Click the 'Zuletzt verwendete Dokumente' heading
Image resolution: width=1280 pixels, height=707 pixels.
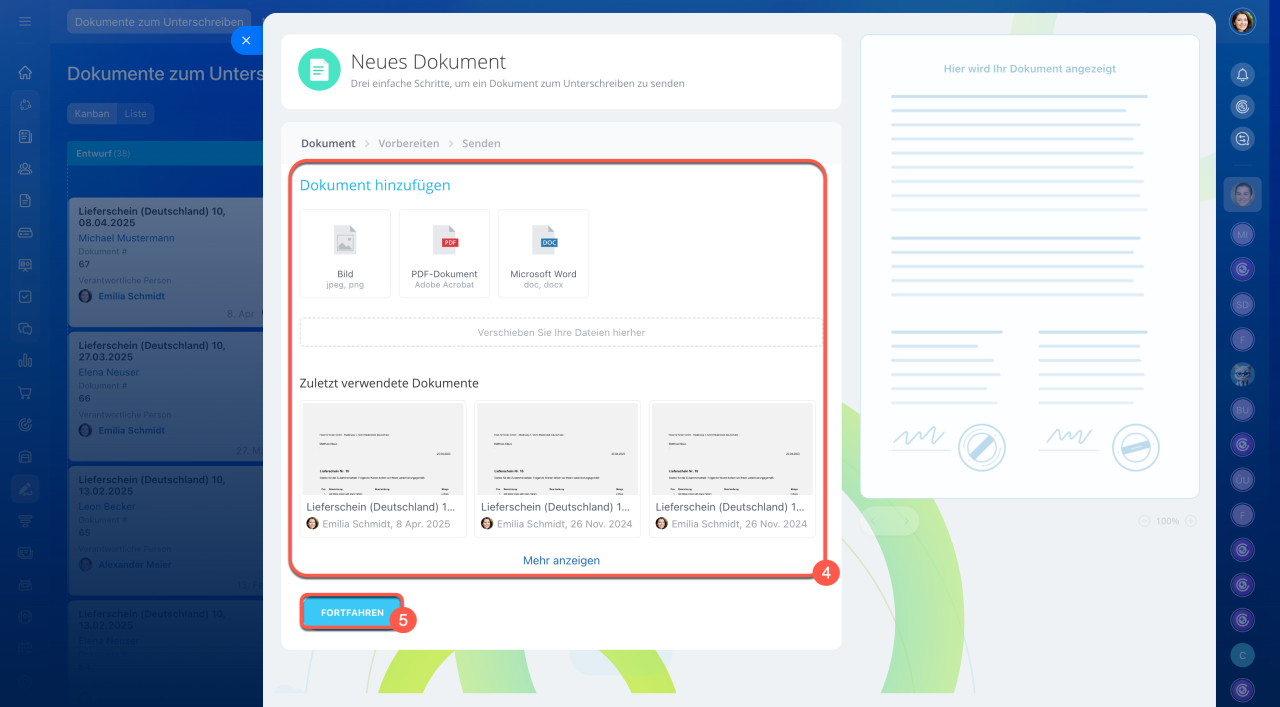[x=389, y=383]
